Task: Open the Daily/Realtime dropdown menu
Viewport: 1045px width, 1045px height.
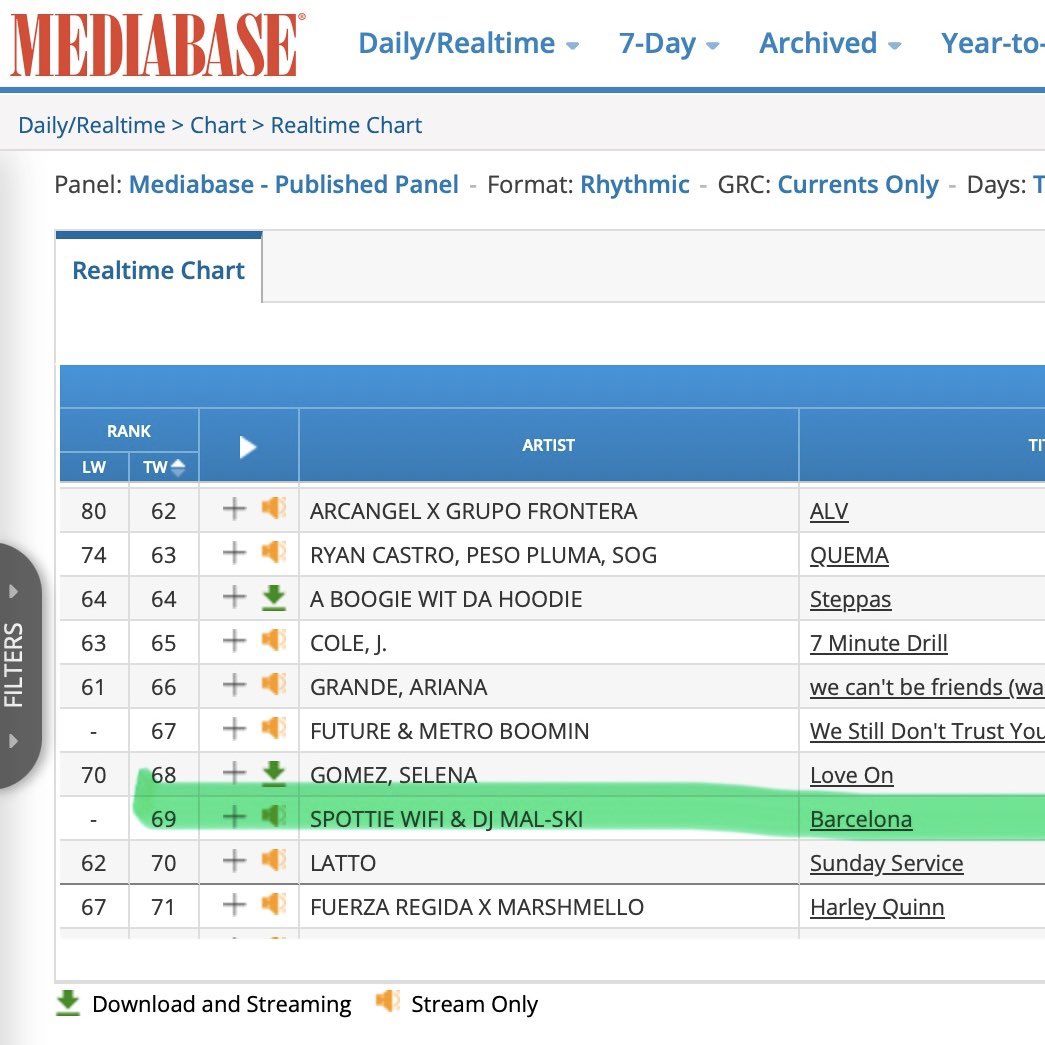Action: click(469, 43)
